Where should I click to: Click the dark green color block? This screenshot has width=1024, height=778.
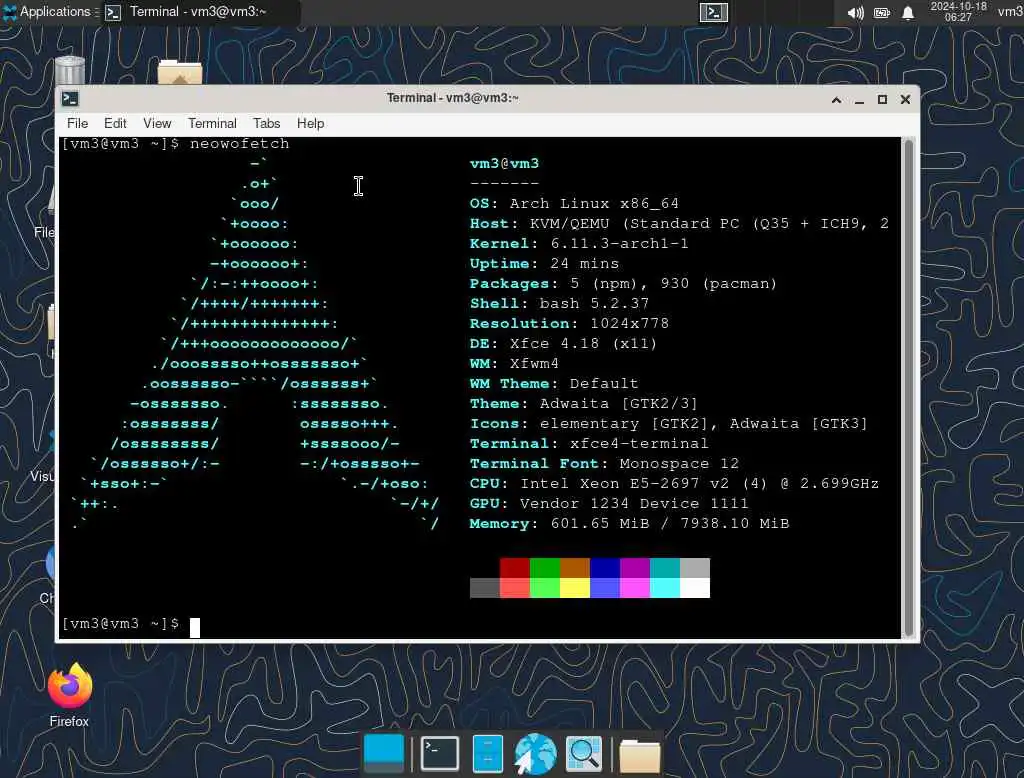(x=545, y=568)
